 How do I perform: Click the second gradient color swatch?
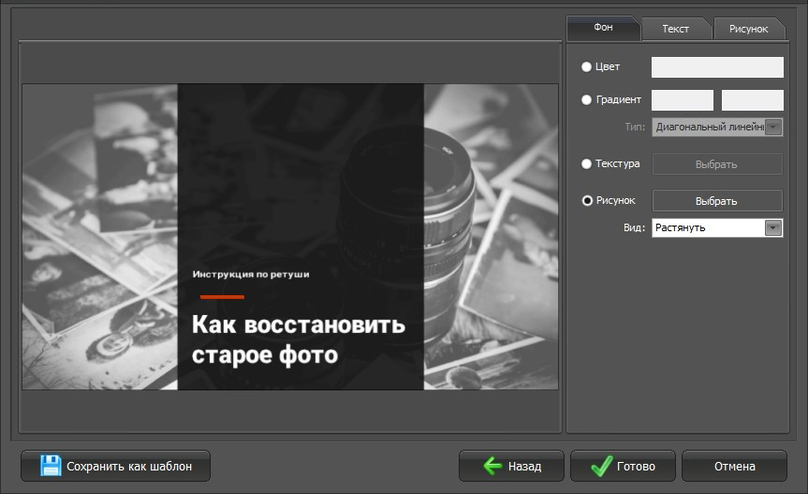(752, 100)
